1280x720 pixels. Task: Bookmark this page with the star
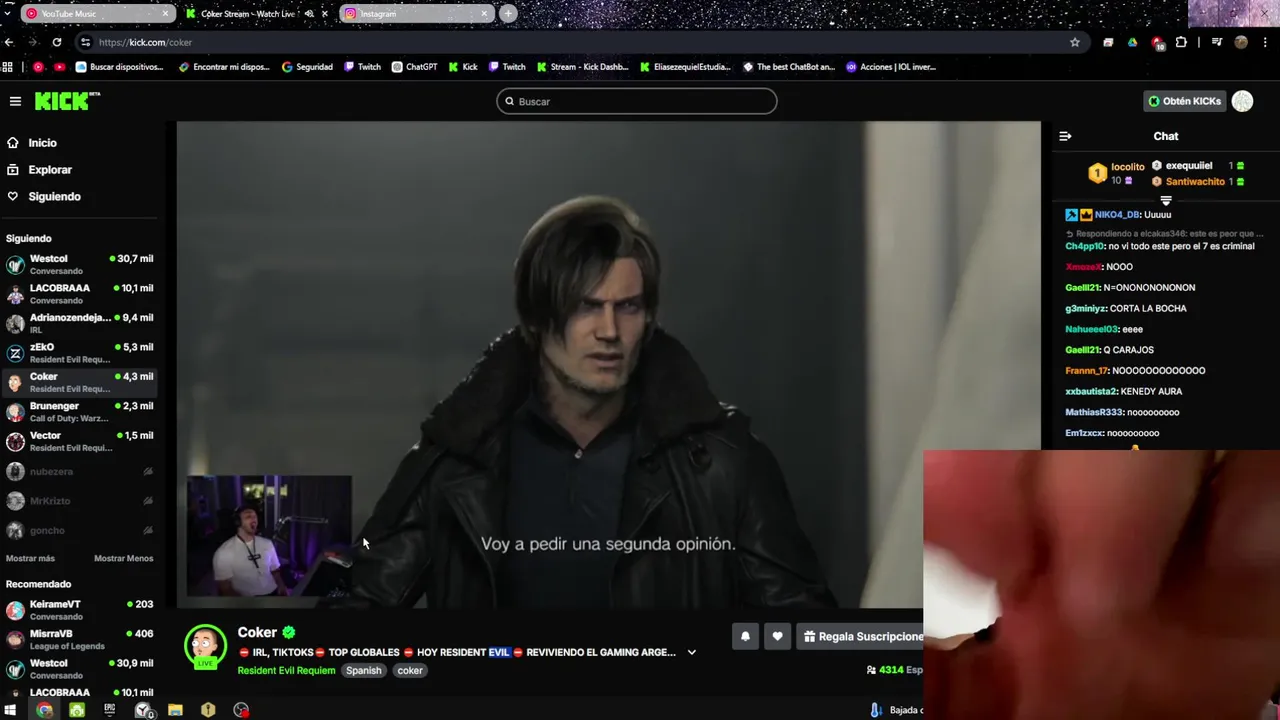(x=1075, y=42)
